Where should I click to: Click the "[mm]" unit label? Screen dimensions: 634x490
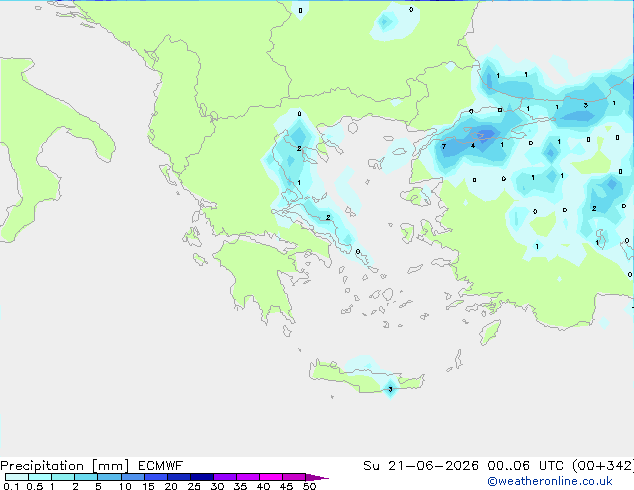[x=111, y=466]
